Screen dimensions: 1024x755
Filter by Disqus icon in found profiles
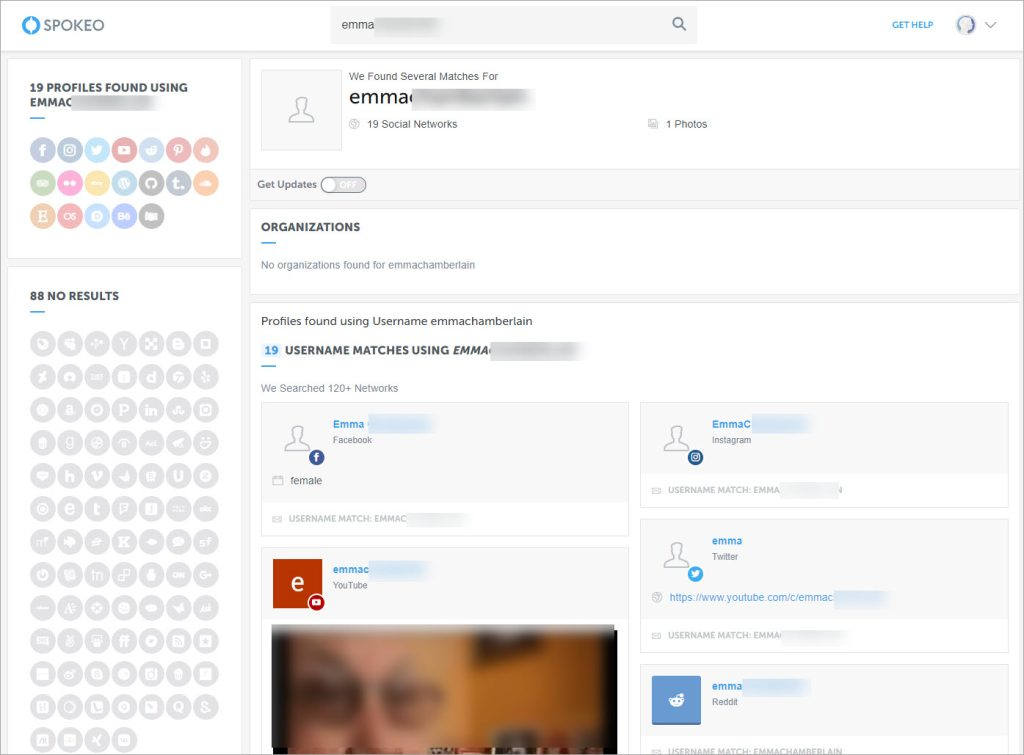coord(97,216)
